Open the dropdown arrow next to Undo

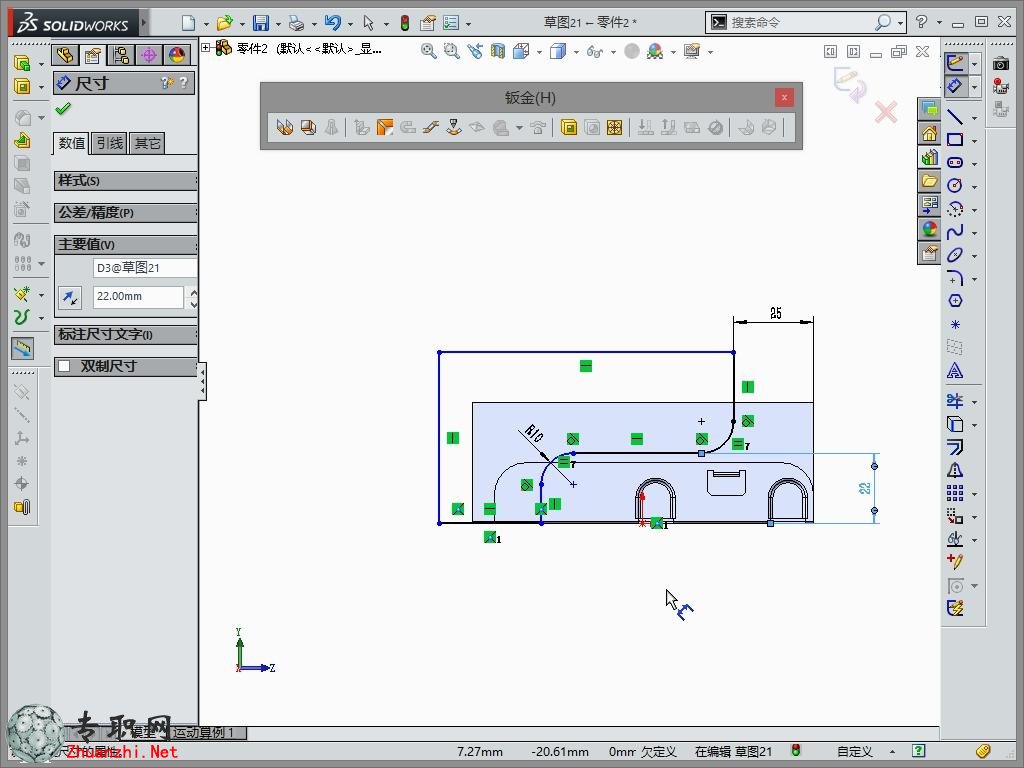[x=350, y=25]
